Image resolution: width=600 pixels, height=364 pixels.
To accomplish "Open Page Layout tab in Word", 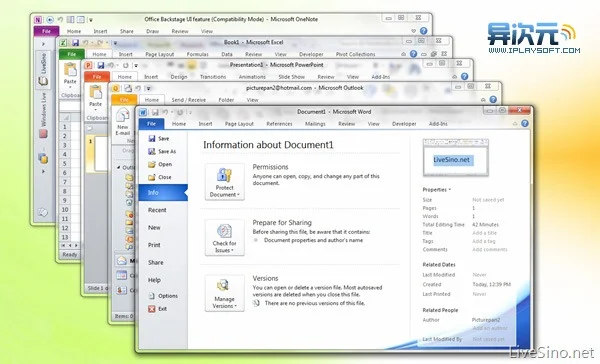I will 239,124.
